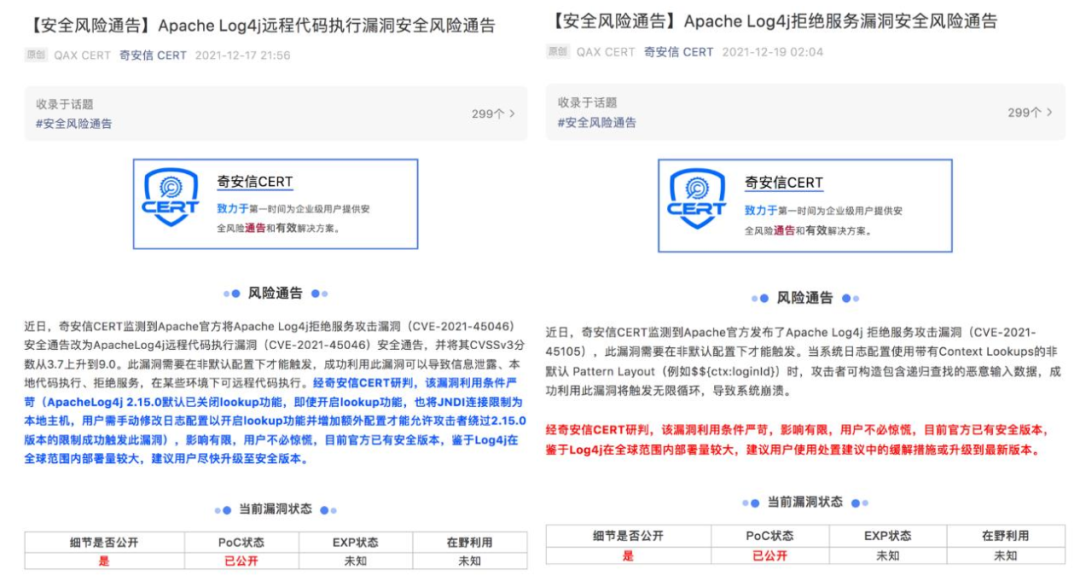
Task: Click 收录于话题 label in left article
Action: point(65,105)
